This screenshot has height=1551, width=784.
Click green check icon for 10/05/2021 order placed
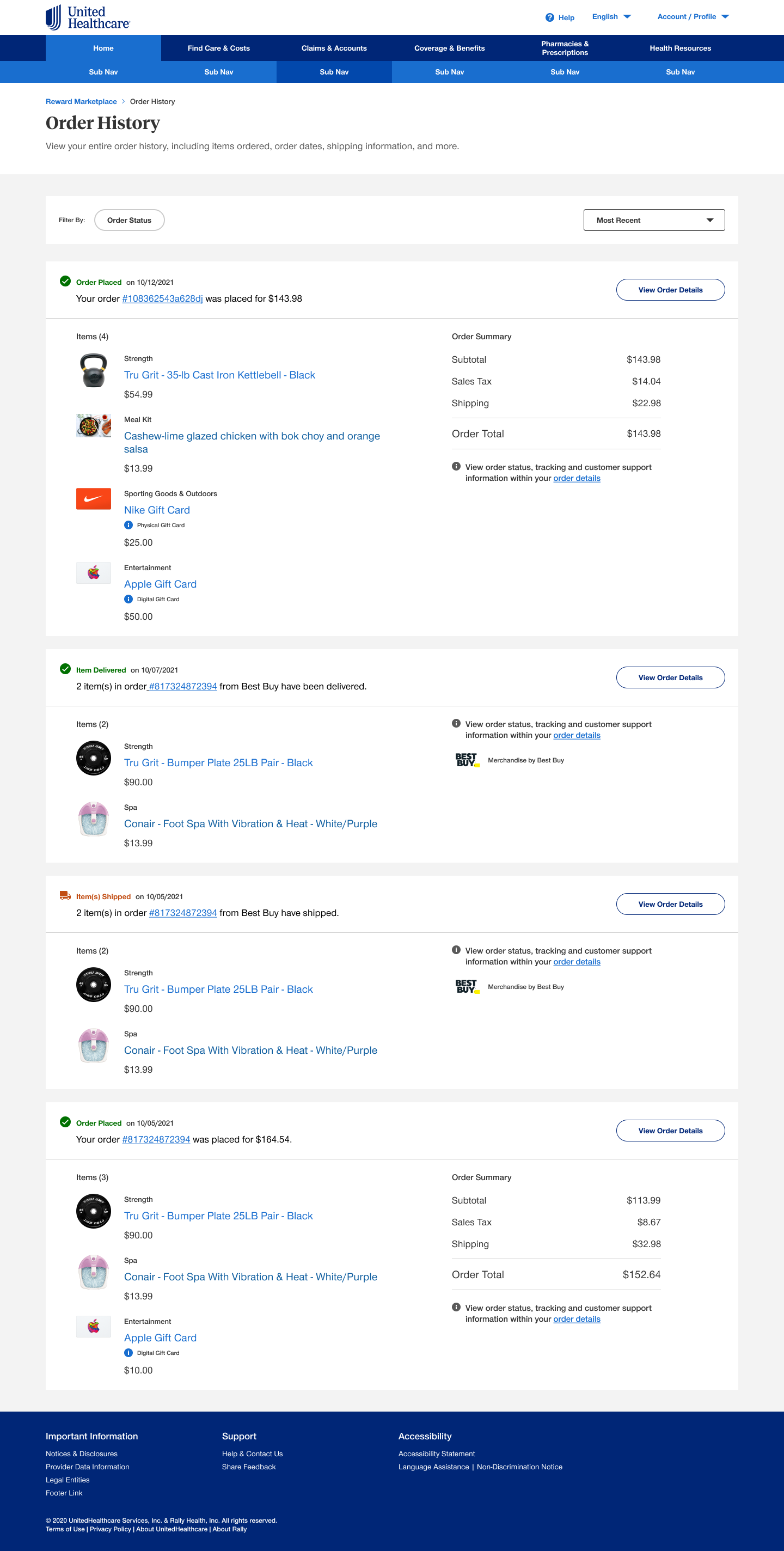[66, 1122]
